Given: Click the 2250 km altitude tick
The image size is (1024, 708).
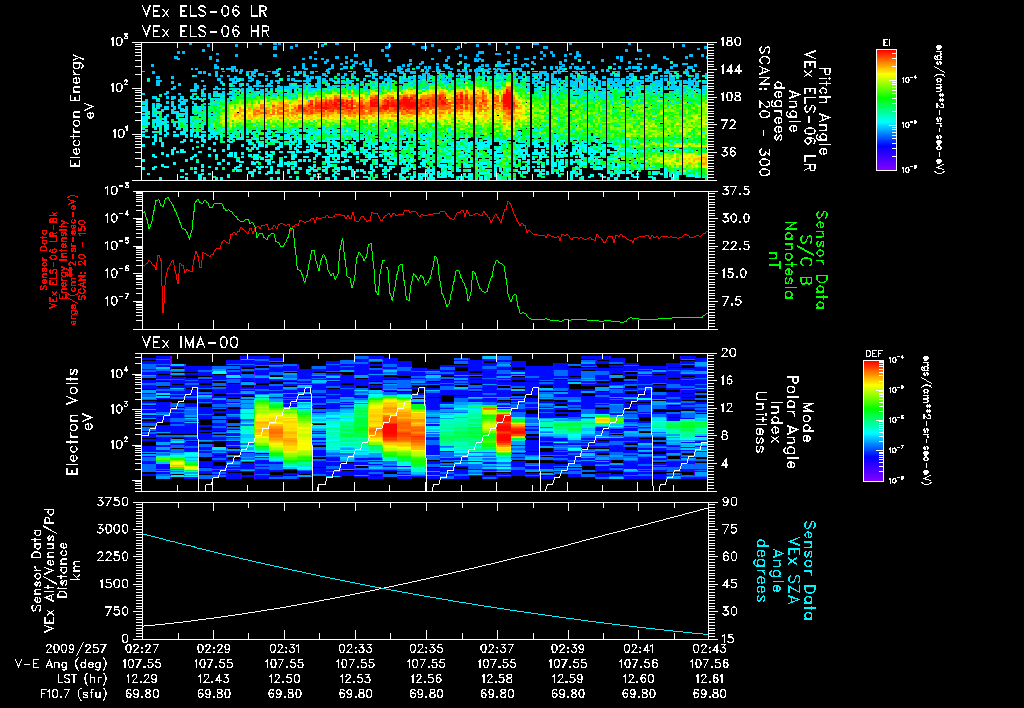Looking at the screenshot, I should 114,556.
